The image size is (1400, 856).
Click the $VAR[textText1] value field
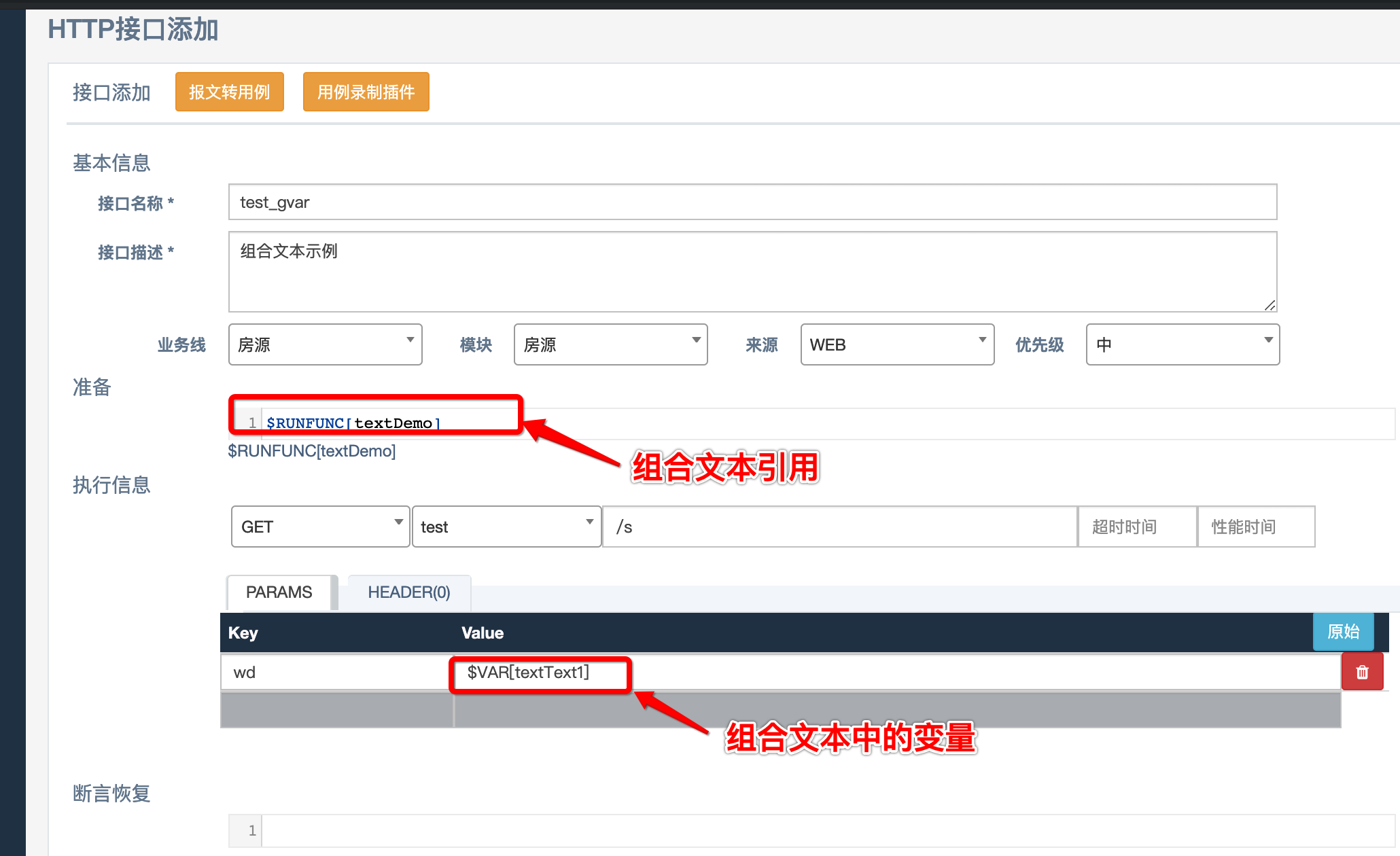(x=897, y=672)
